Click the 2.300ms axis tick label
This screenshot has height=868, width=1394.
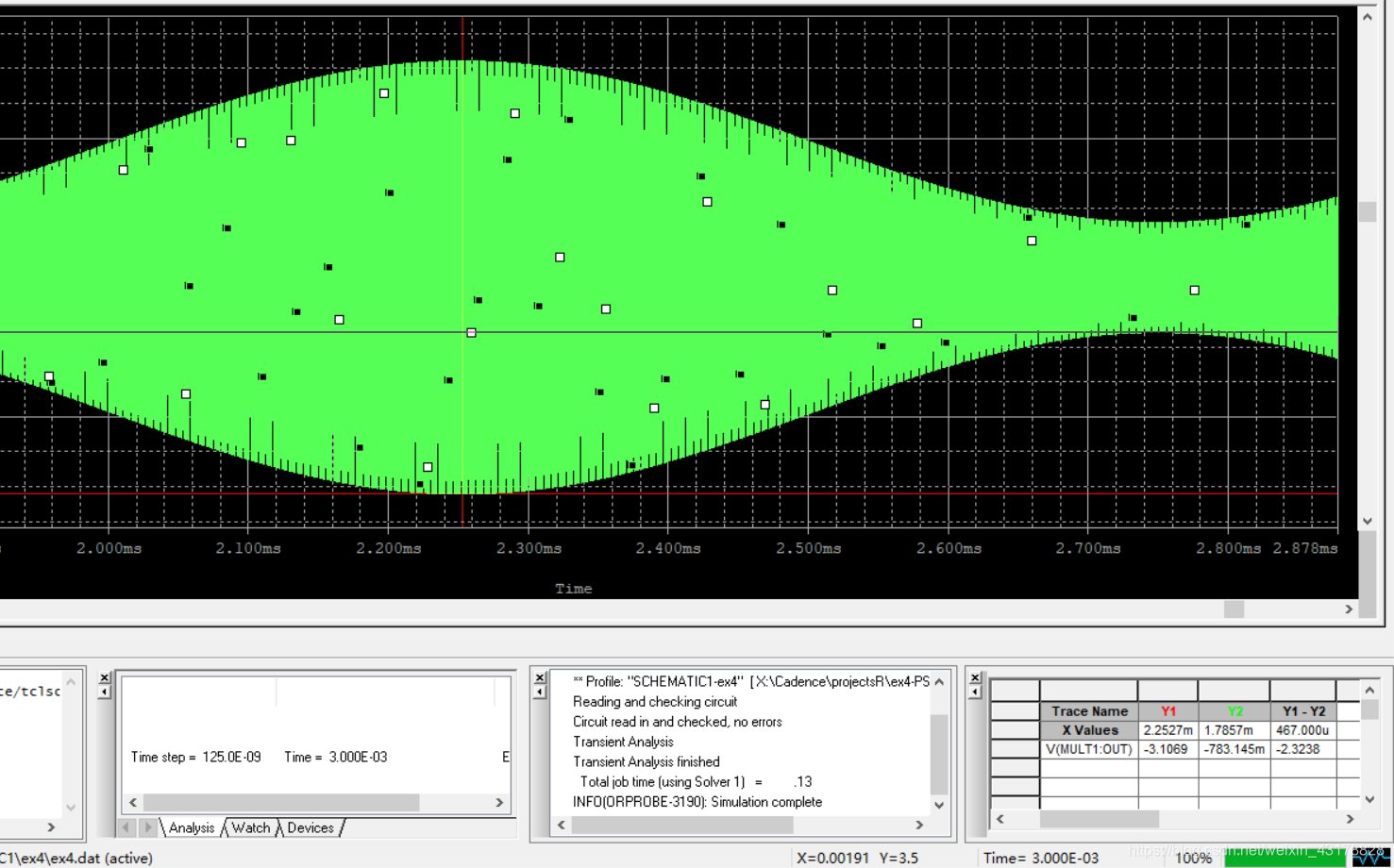[x=529, y=548]
